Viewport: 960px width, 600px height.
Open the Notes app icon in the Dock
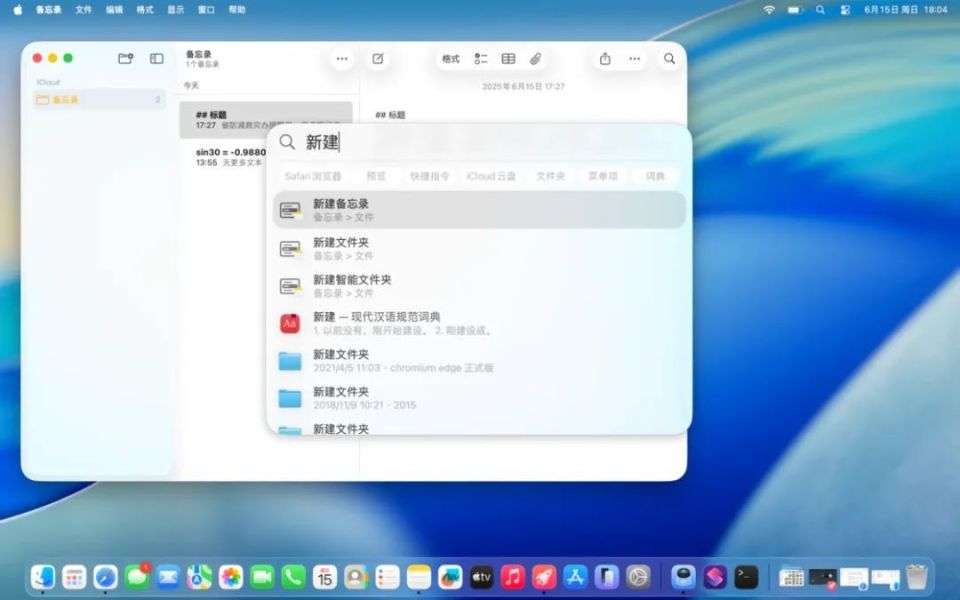419,577
